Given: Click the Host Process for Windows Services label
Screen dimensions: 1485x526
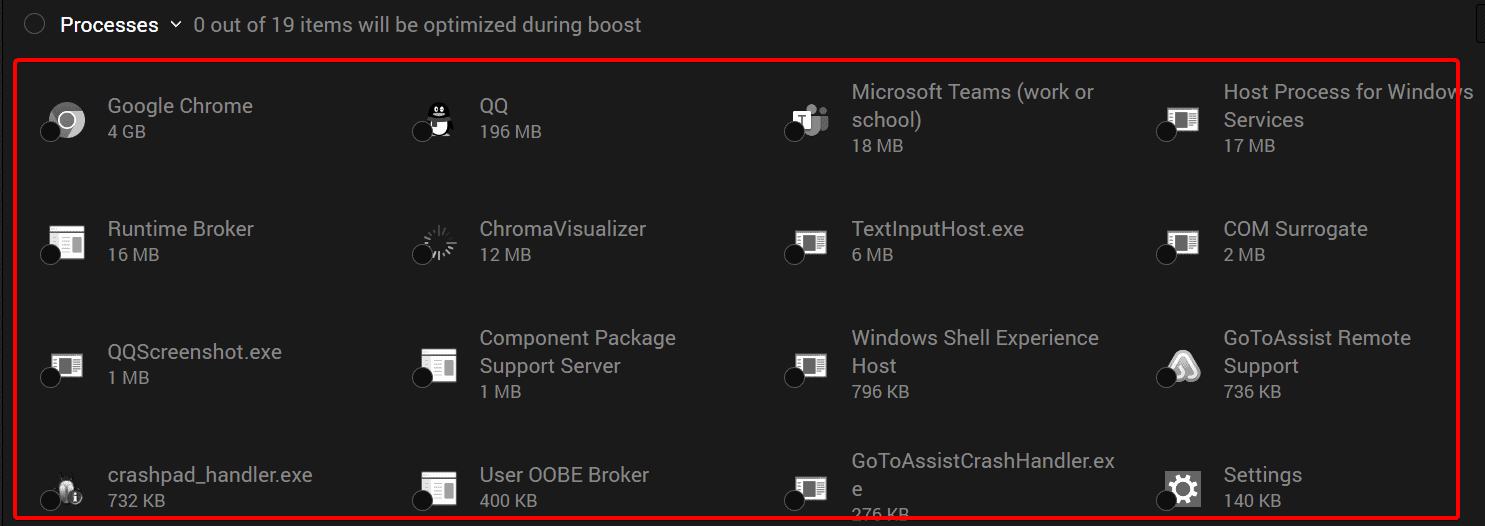Looking at the screenshot, I should pos(1348,106).
